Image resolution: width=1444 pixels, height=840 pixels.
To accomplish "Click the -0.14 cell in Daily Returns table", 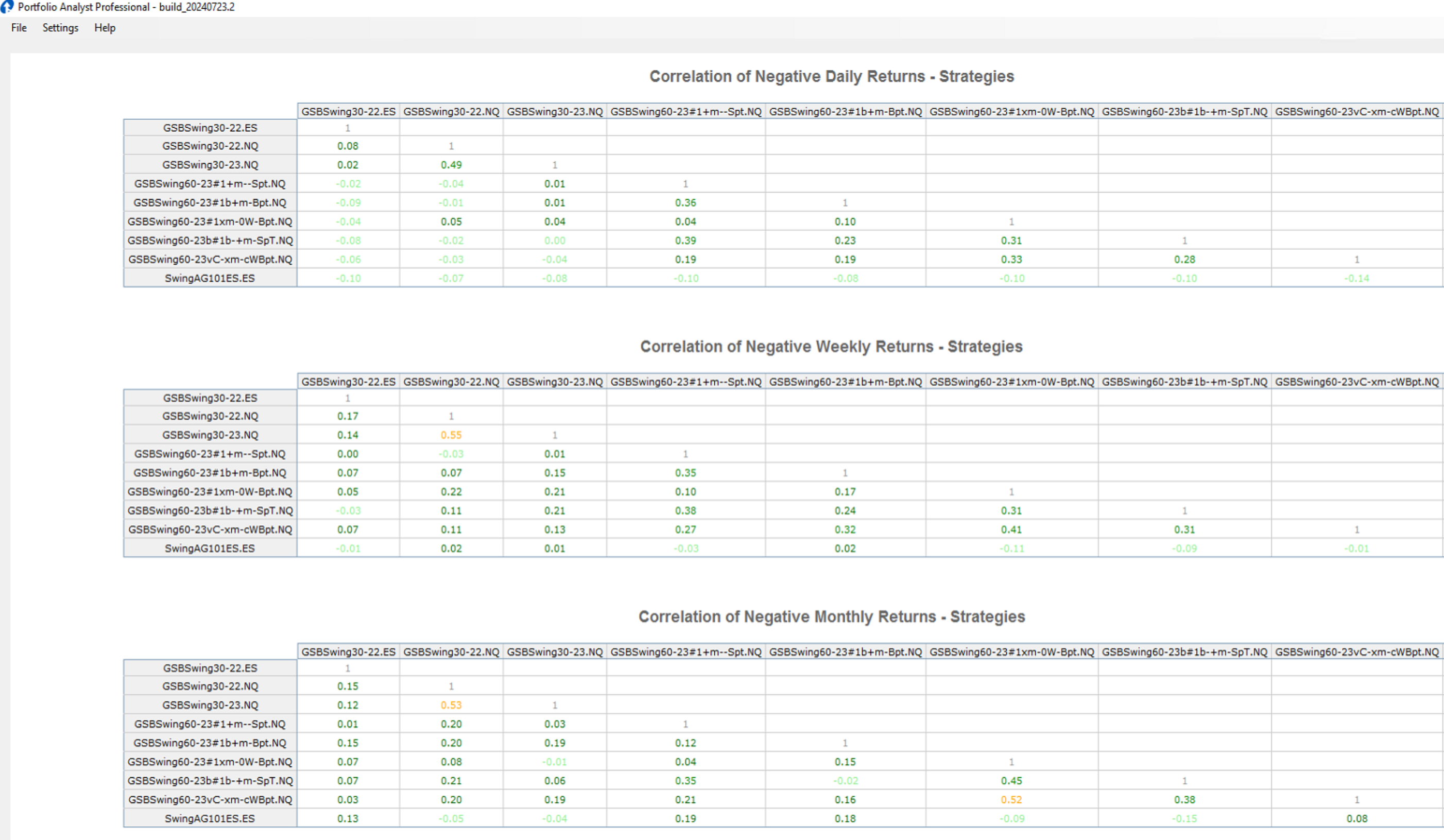I will [1356, 279].
